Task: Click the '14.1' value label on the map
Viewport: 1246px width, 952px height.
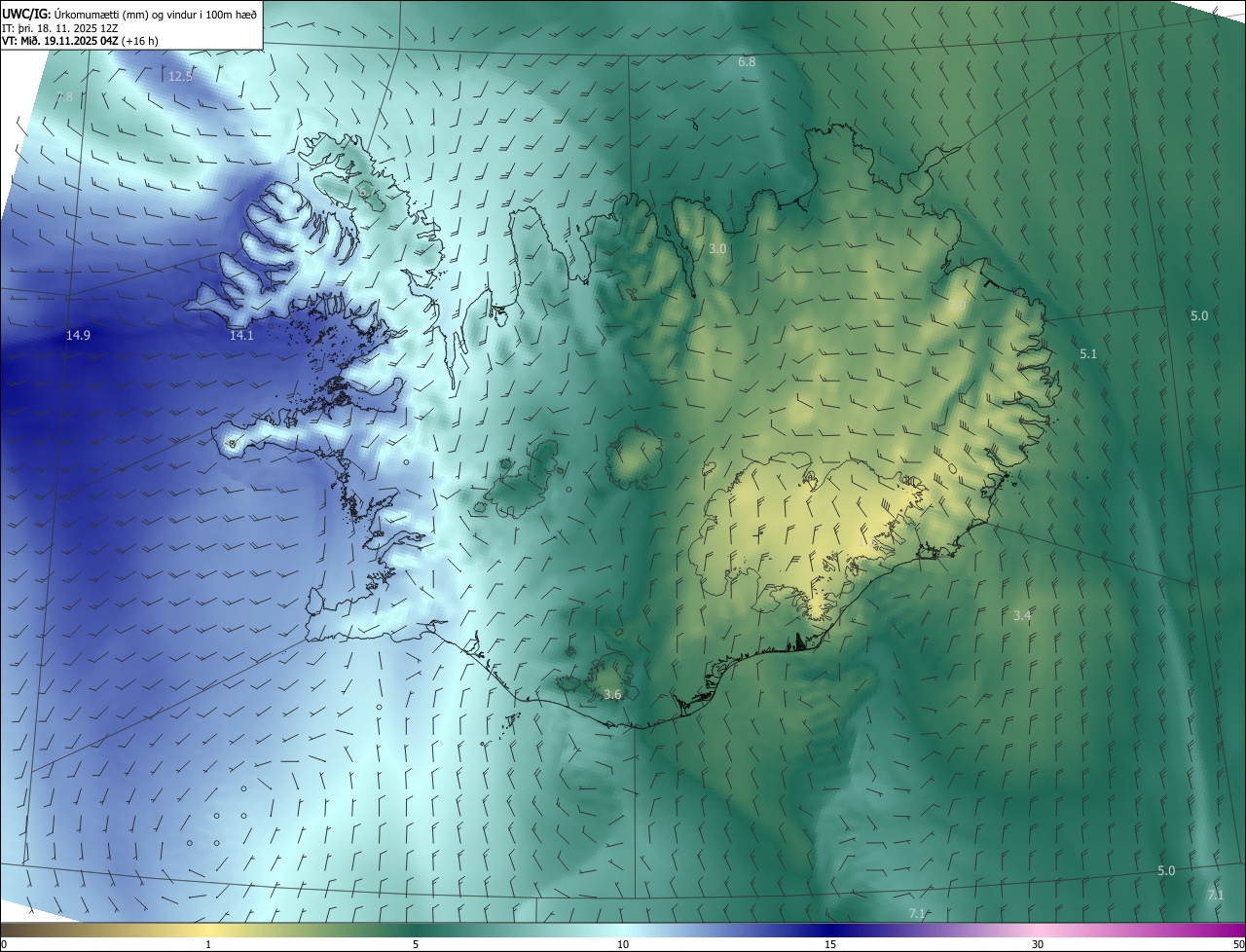Action: 240,335
